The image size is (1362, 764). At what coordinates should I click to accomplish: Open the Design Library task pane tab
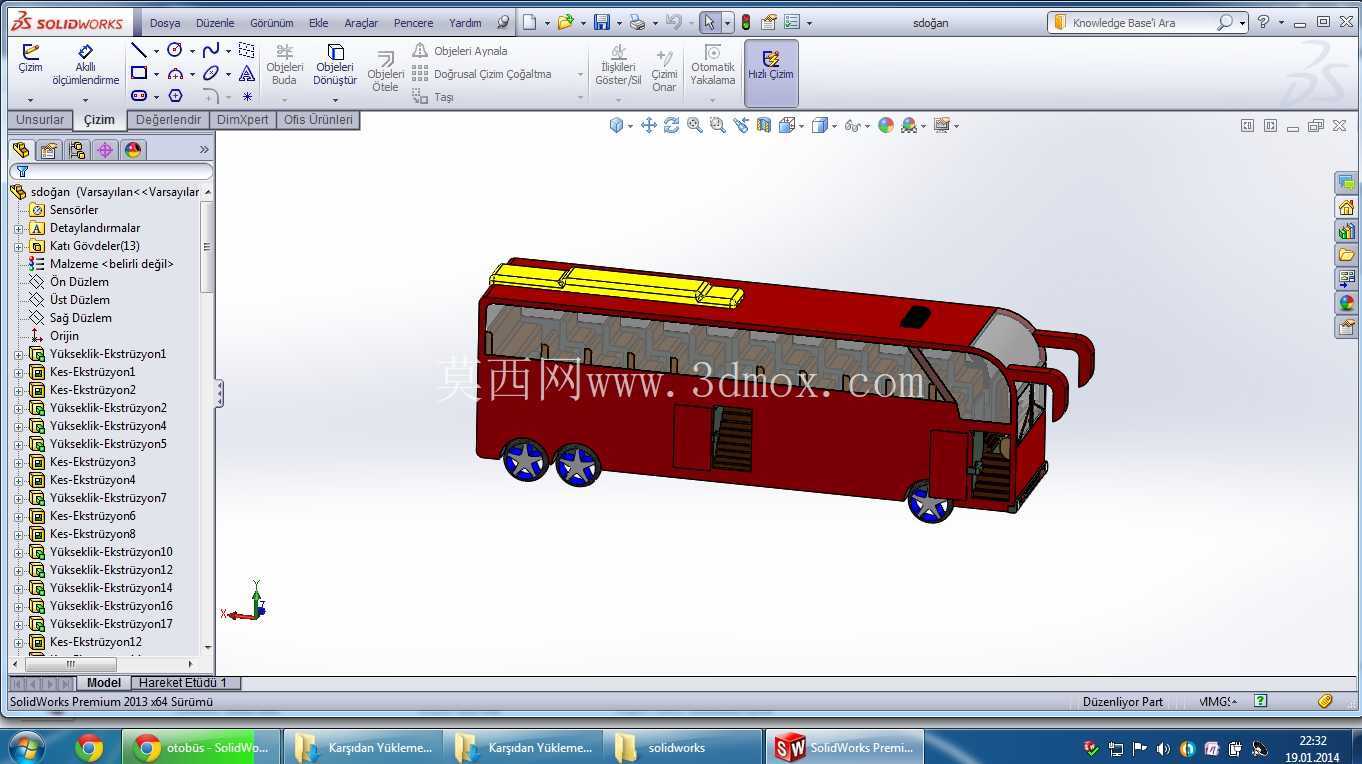(1346, 231)
